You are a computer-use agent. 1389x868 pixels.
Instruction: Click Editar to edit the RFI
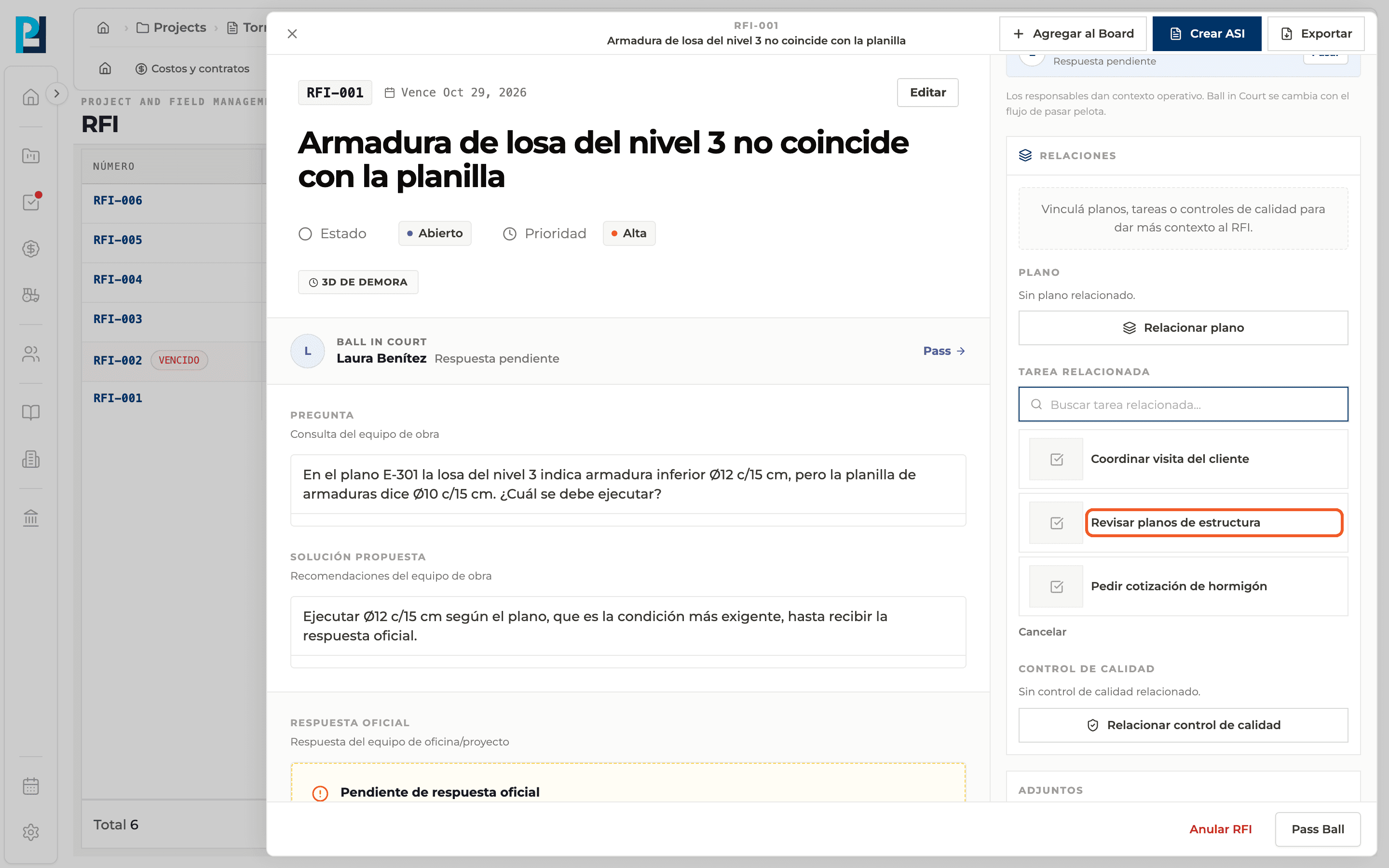927,93
